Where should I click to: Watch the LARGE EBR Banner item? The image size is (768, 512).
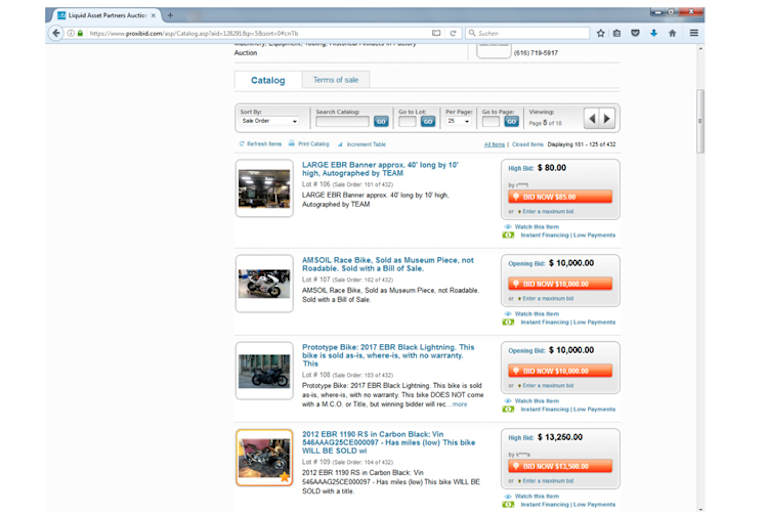537,227
